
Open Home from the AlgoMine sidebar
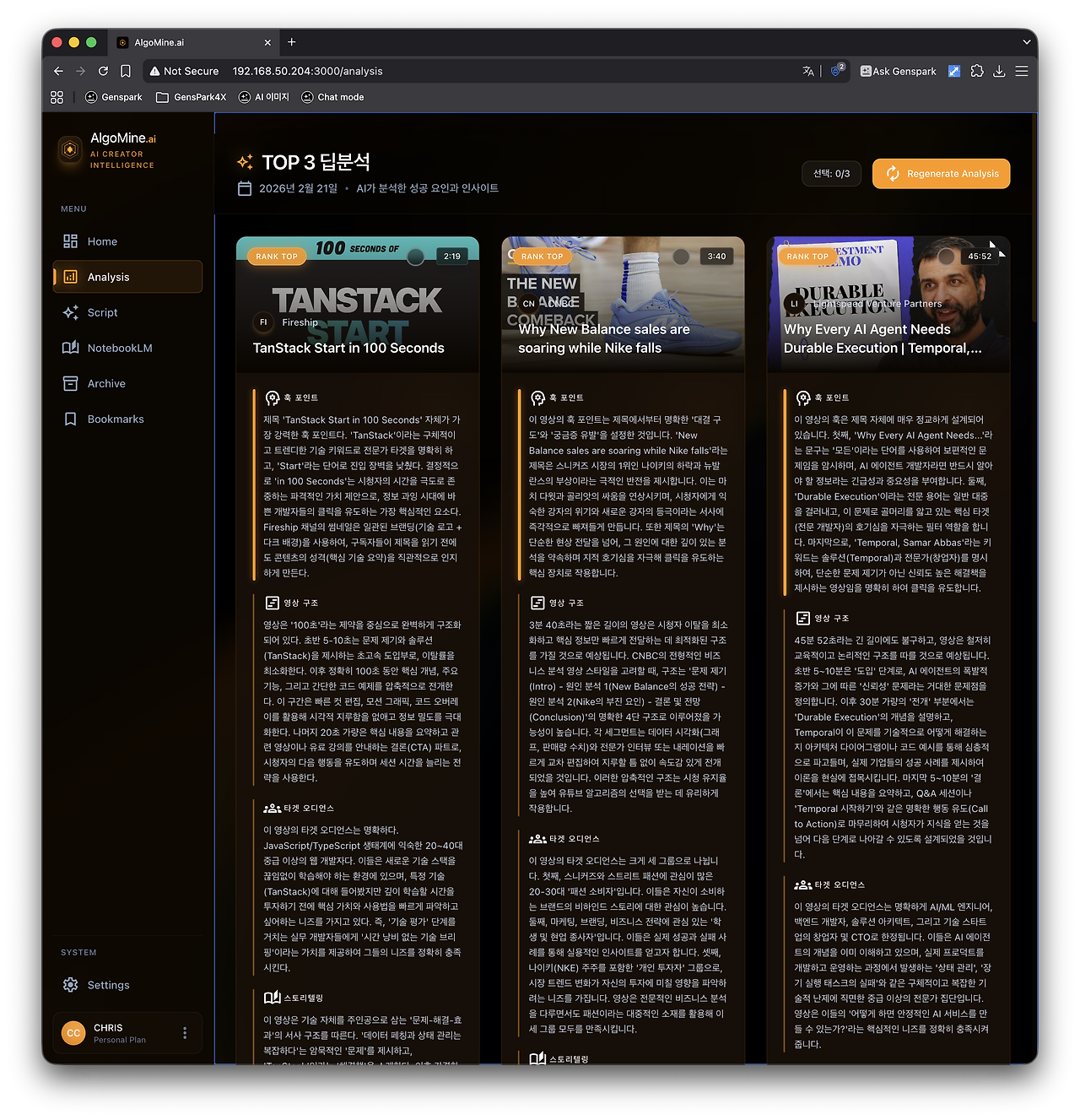(x=101, y=241)
